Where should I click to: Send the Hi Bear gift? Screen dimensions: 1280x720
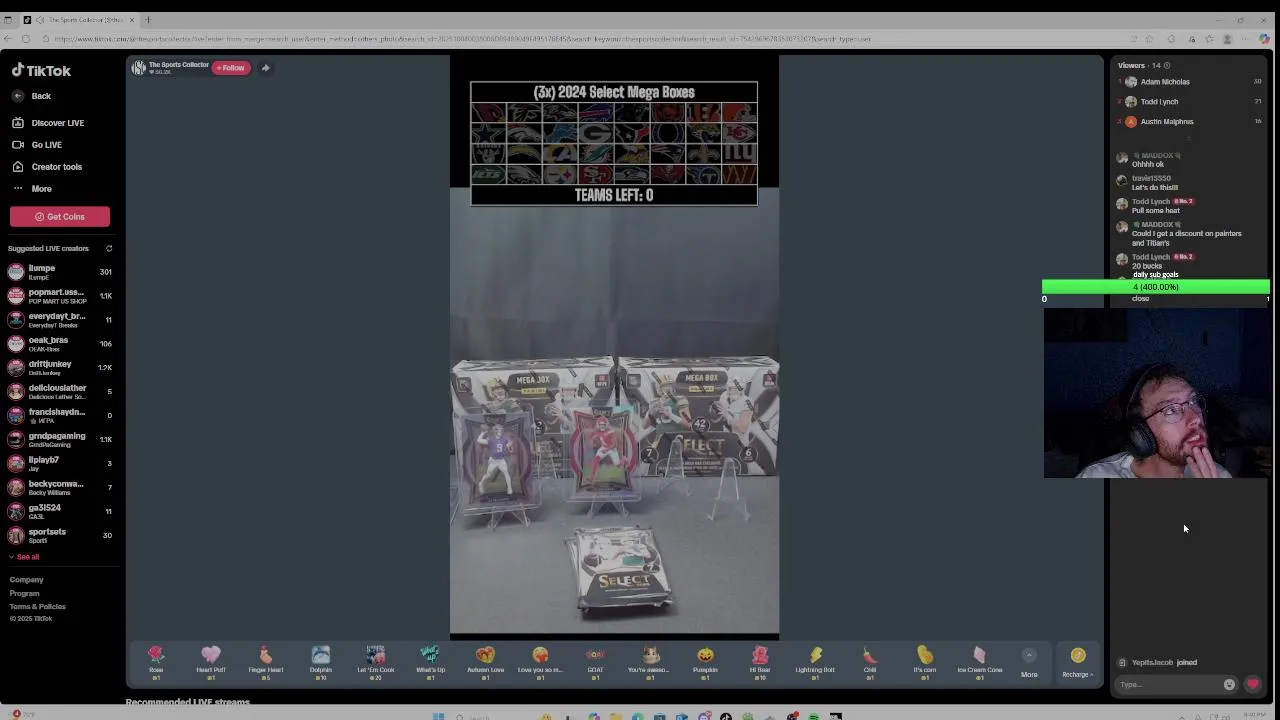(760, 662)
